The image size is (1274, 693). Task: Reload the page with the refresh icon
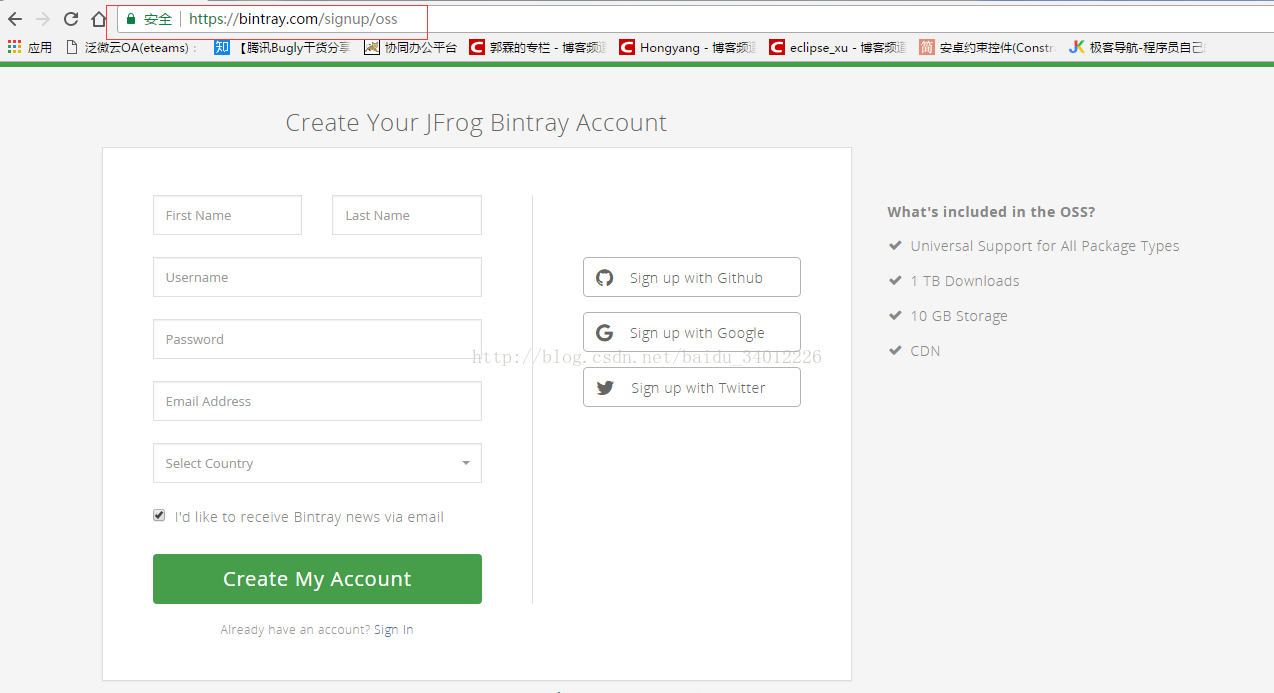point(71,19)
